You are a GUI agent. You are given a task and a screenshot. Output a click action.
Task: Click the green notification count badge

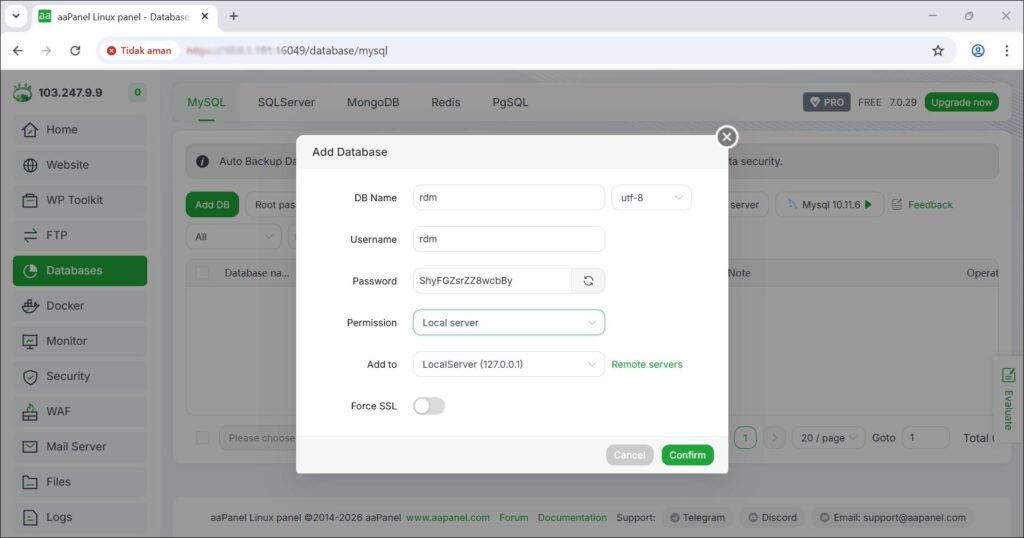(x=137, y=93)
